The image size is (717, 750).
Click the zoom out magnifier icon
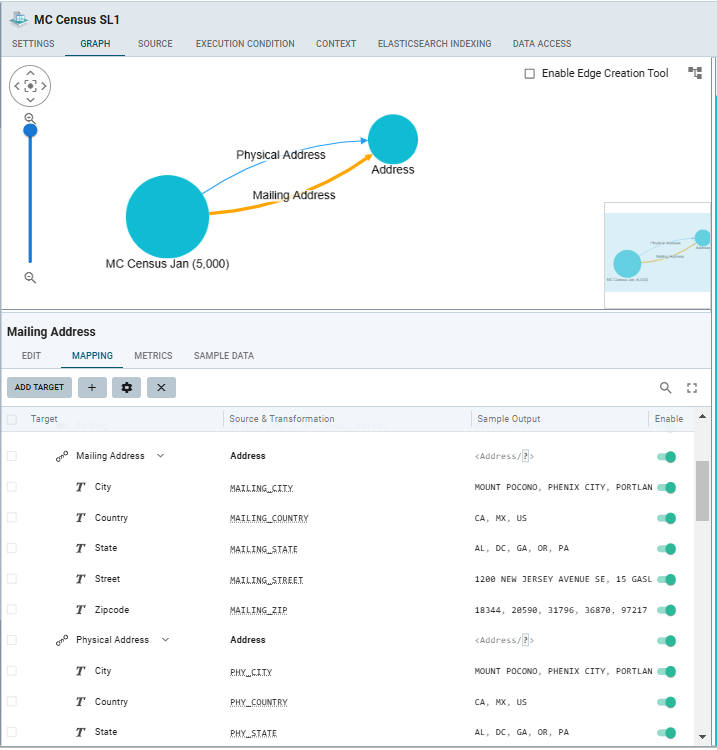[30, 278]
